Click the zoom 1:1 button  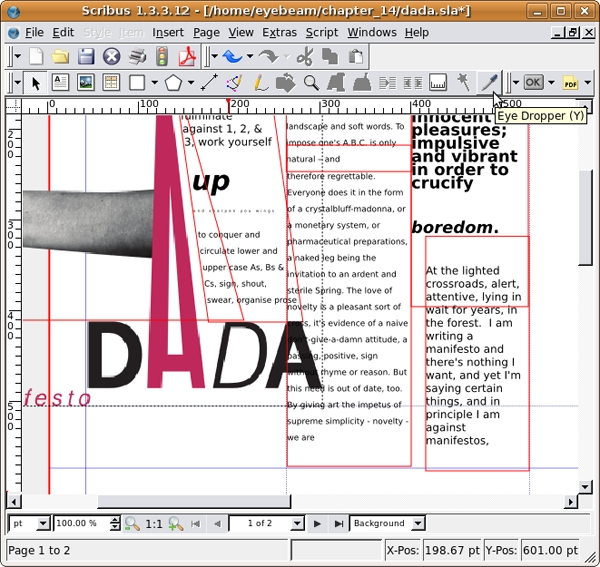click(x=153, y=523)
